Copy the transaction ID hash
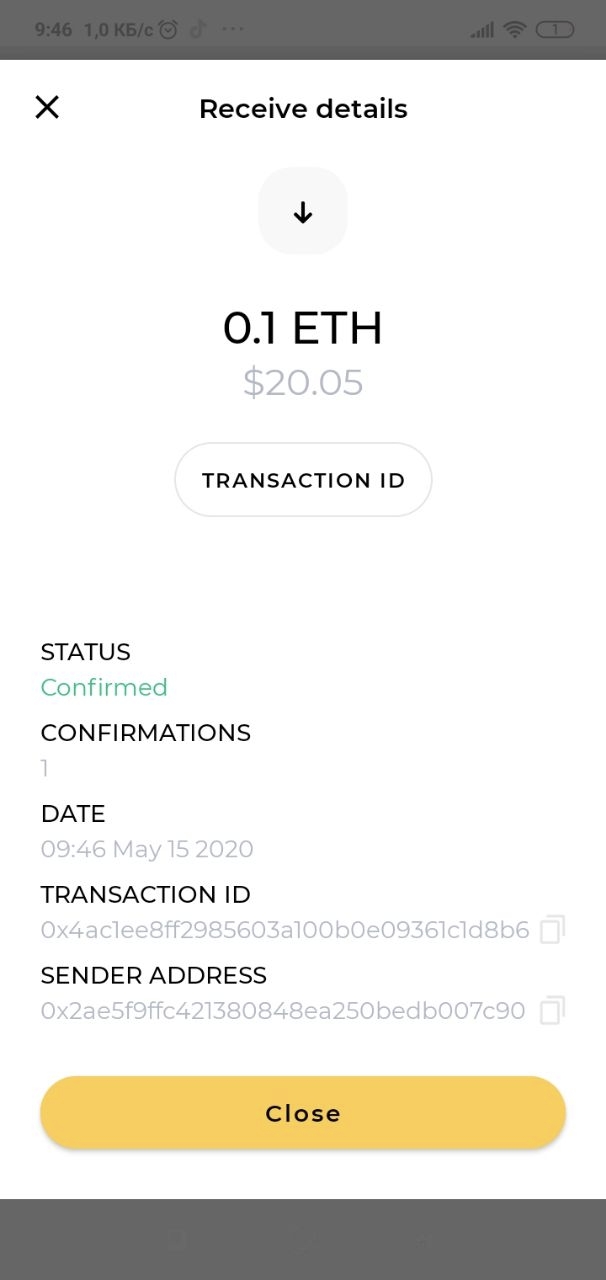The width and height of the screenshot is (606, 1280). tap(552, 930)
